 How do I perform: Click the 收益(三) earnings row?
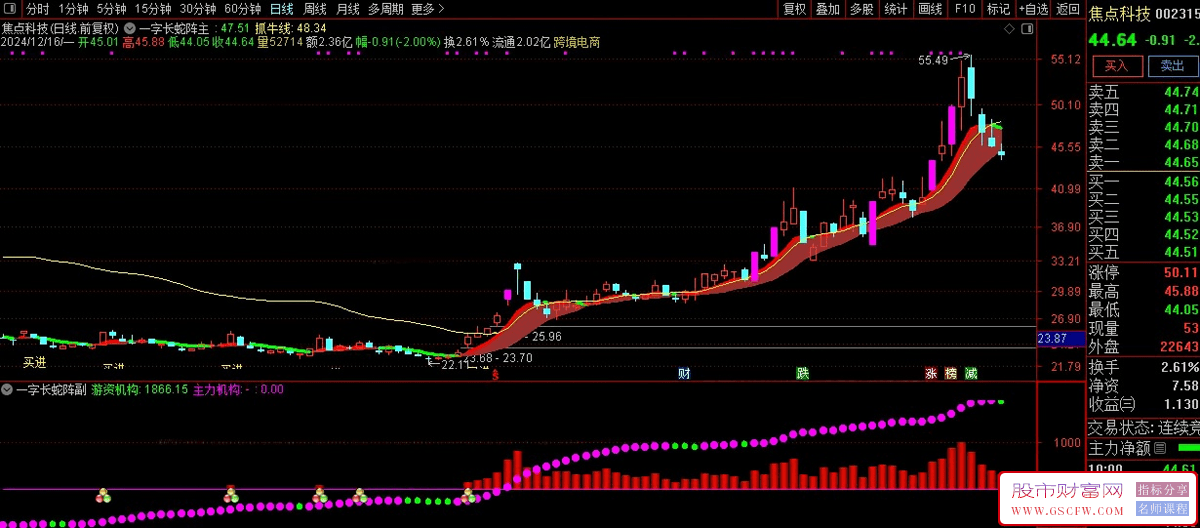pyautogui.click(x=1144, y=404)
